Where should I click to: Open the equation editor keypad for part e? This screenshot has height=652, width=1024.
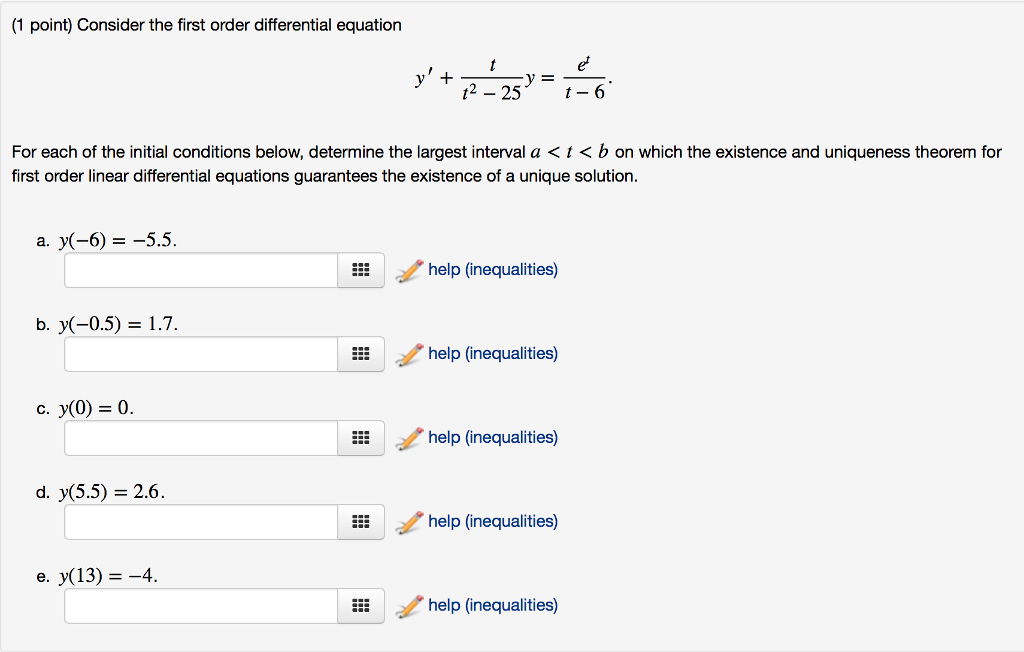(362, 606)
